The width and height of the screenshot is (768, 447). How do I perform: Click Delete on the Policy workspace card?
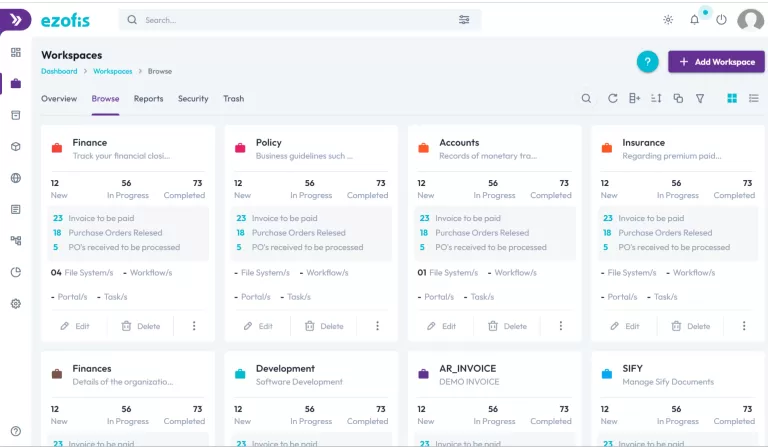pos(323,326)
